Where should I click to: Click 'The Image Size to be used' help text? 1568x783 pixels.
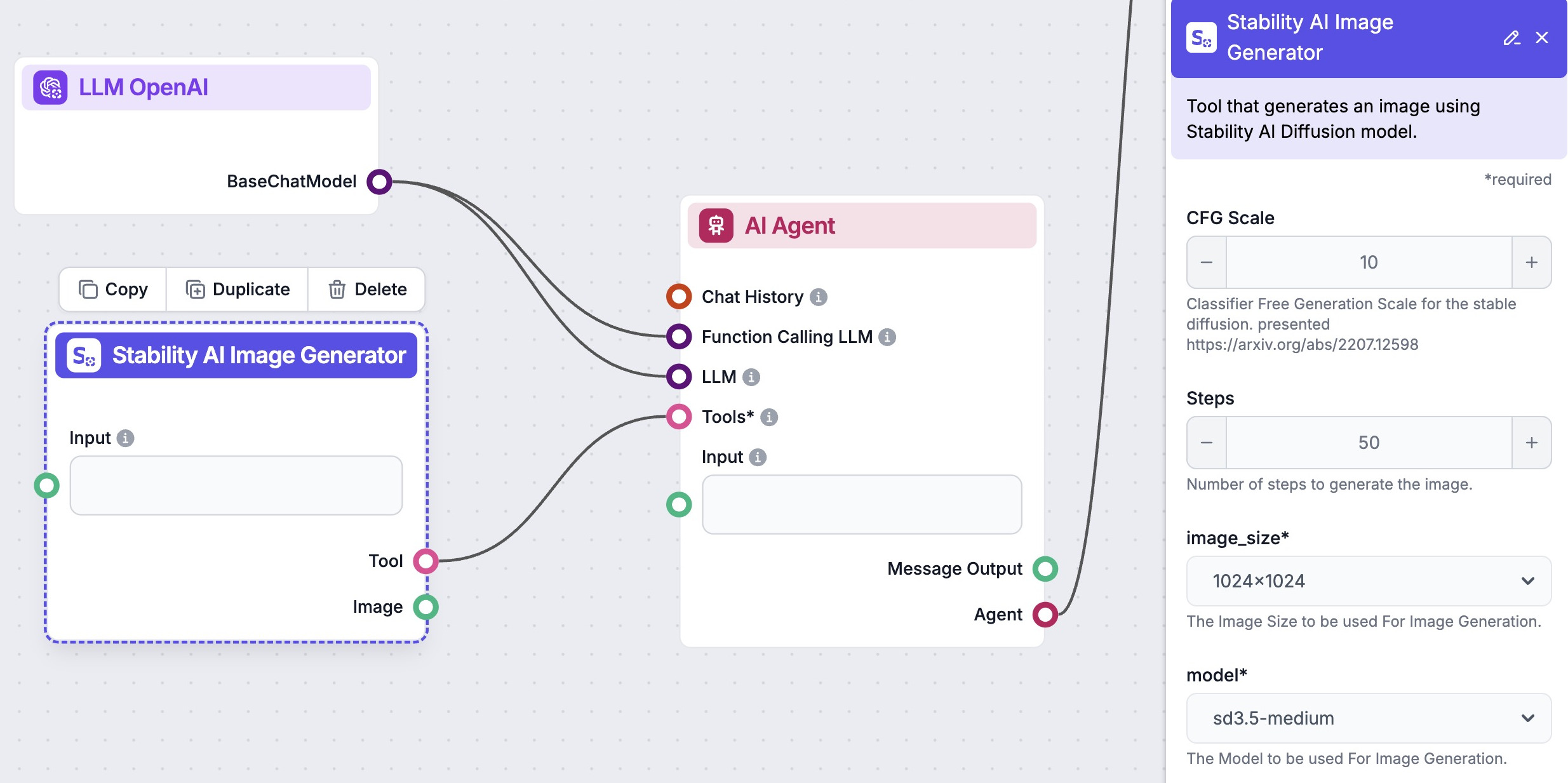(x=1364, y=622)
